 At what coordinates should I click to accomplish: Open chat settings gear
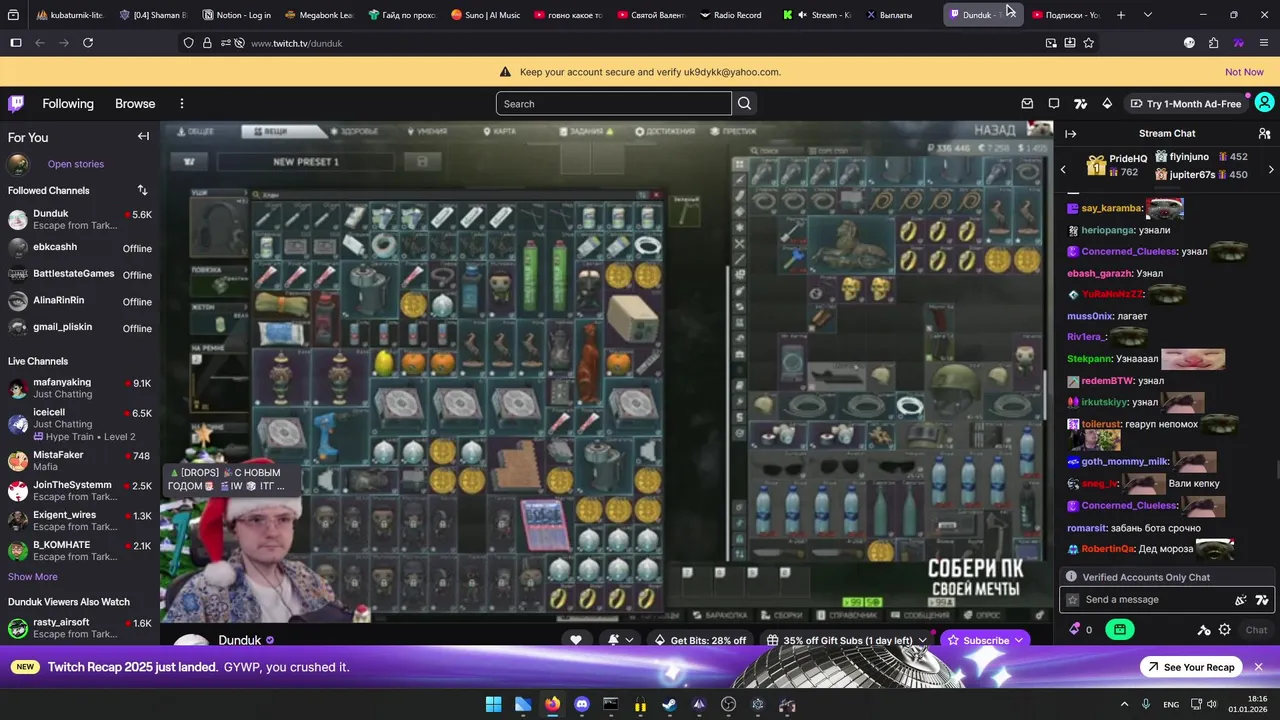click(x=1225, y=630)
